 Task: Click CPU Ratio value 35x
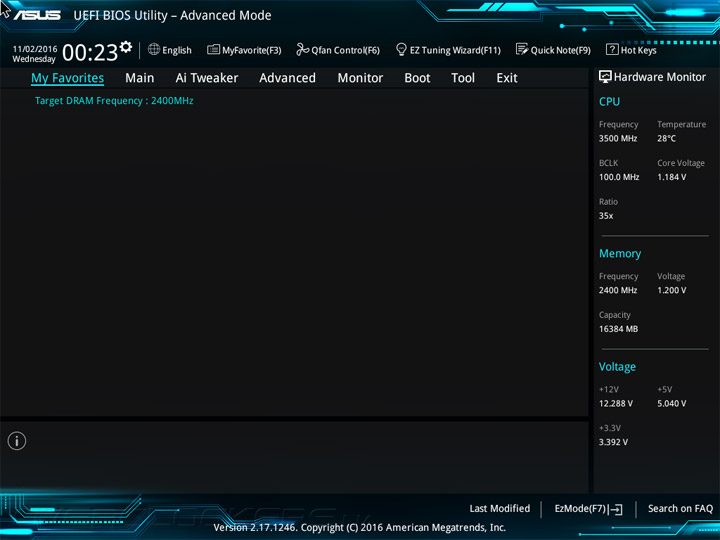coord(606,216)
